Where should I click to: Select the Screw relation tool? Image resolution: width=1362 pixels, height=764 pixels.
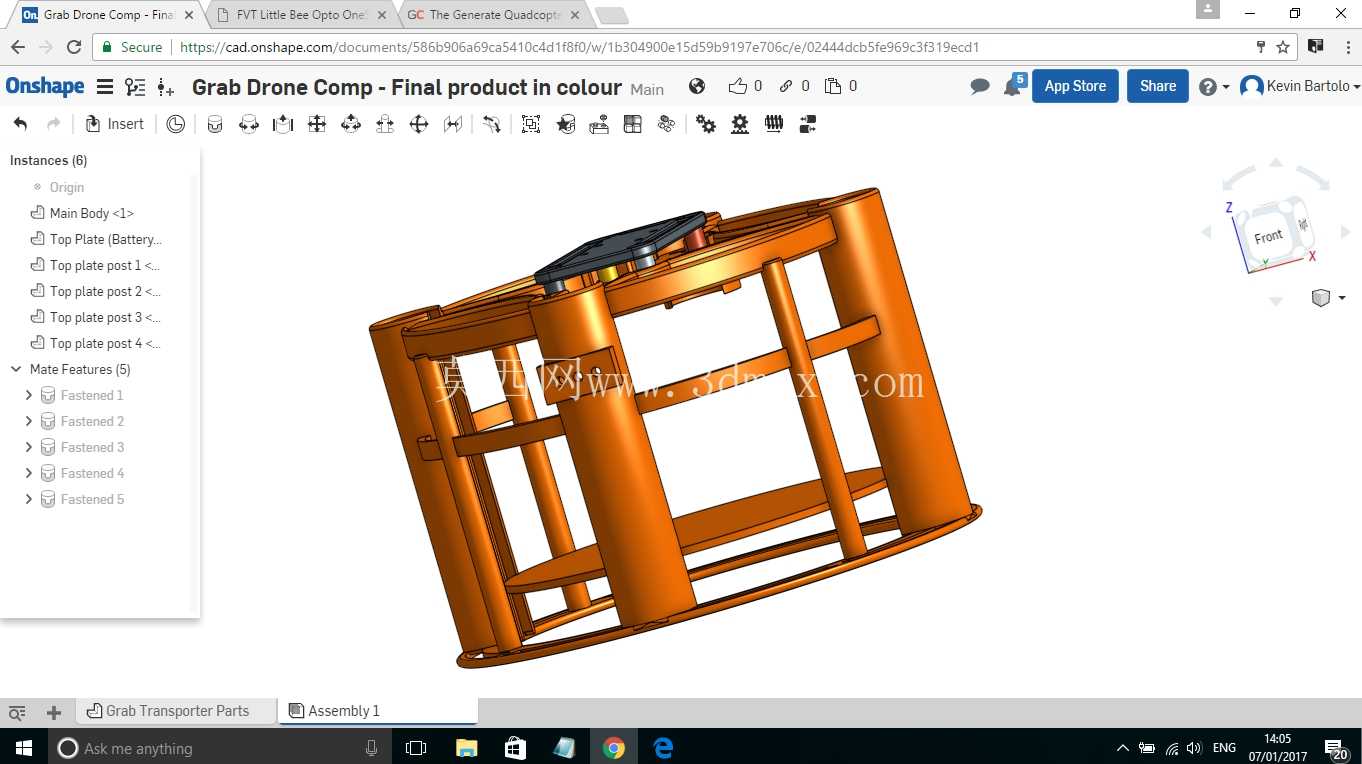coord(774,124)
